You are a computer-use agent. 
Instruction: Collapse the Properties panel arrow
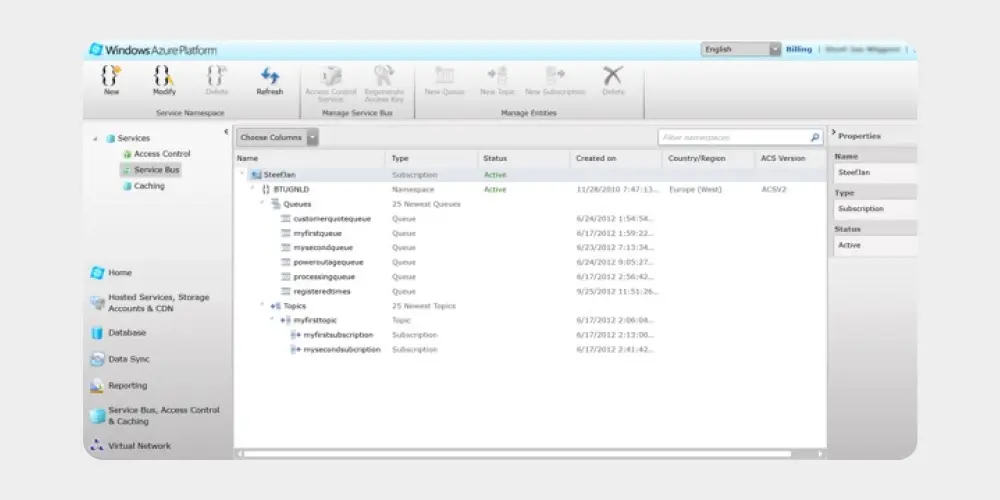coord(834,133)
